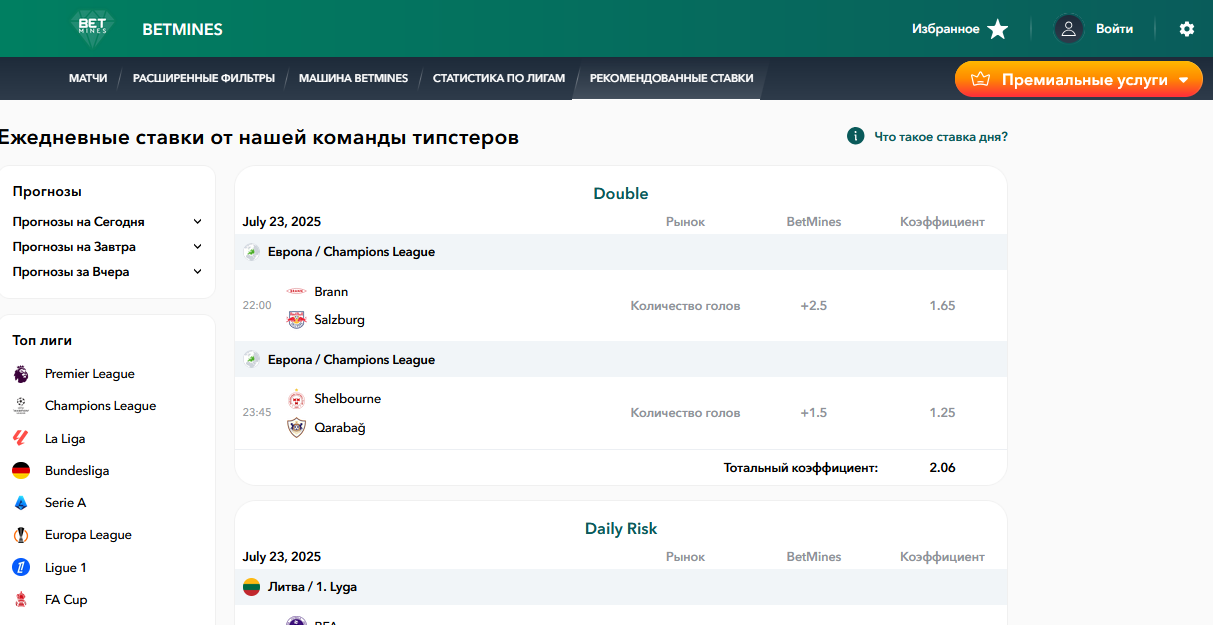Select Bundesliga in top leagues

point(77,471)
